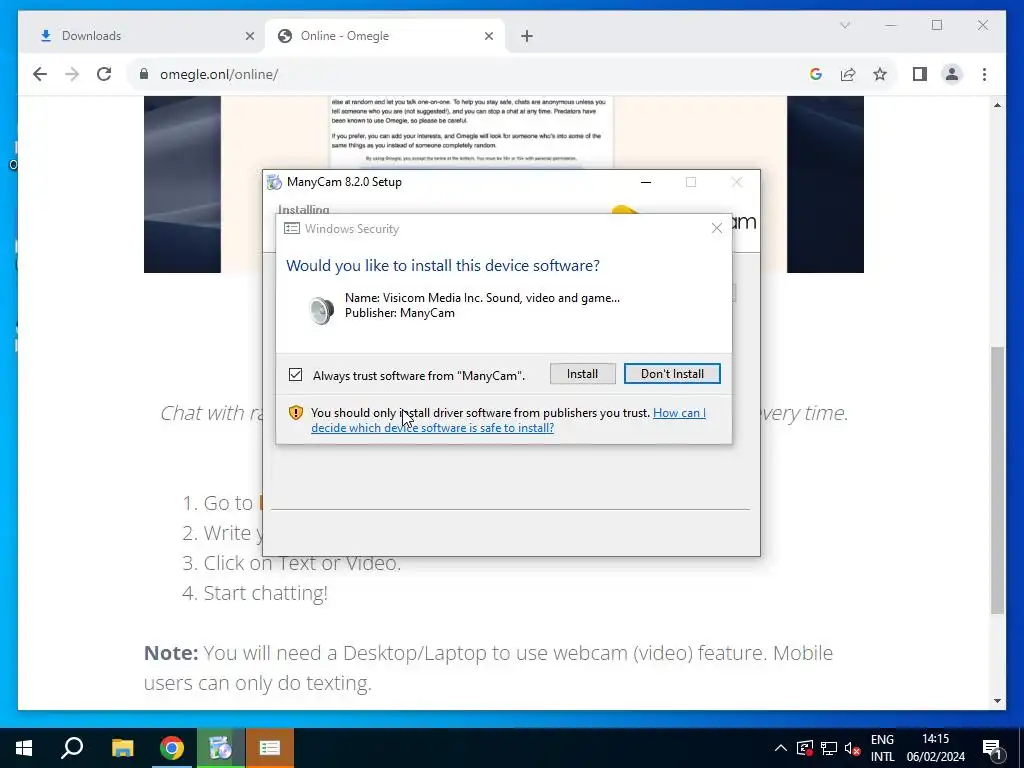Open the tab search chevron
Viewport: 1024px width, 768px height.
pyautogui.click(x=844, y=25)
